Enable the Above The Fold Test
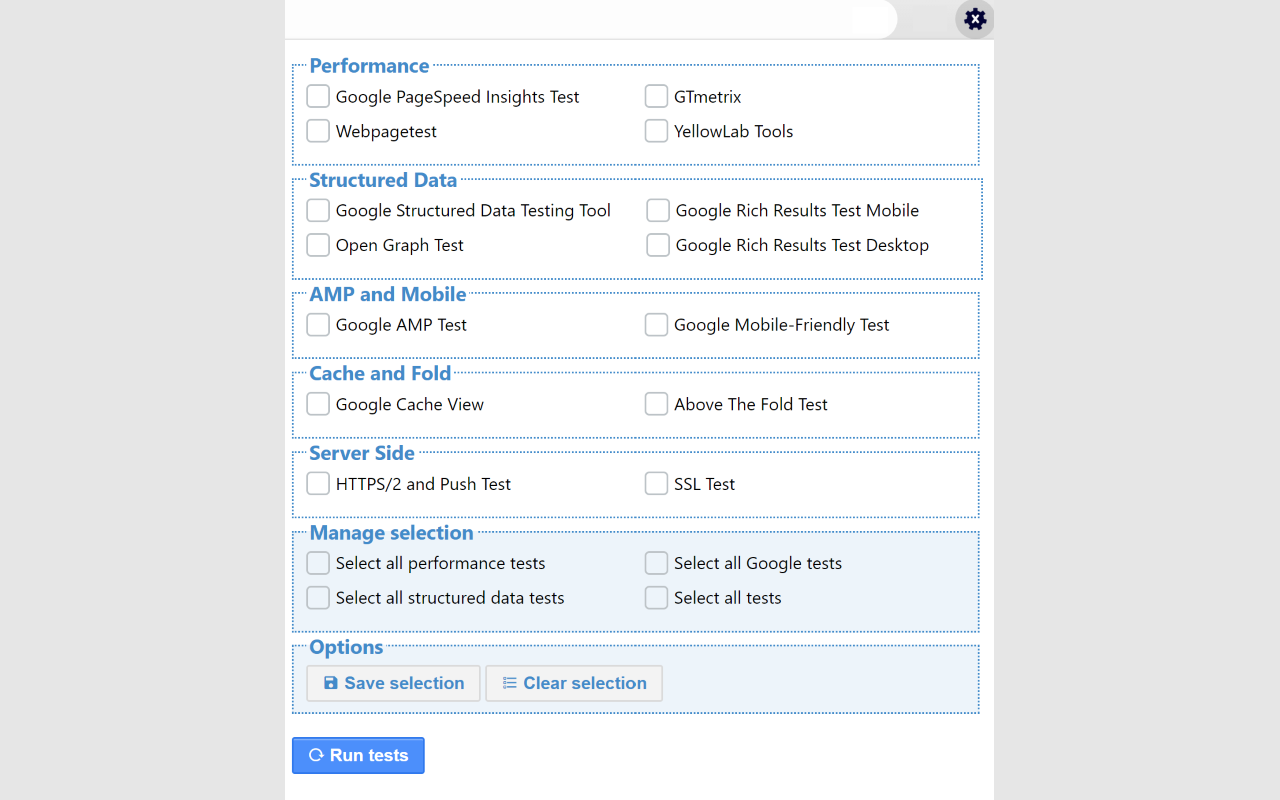The width and height of the screenshot is (1280, 800). coord(656,404)
